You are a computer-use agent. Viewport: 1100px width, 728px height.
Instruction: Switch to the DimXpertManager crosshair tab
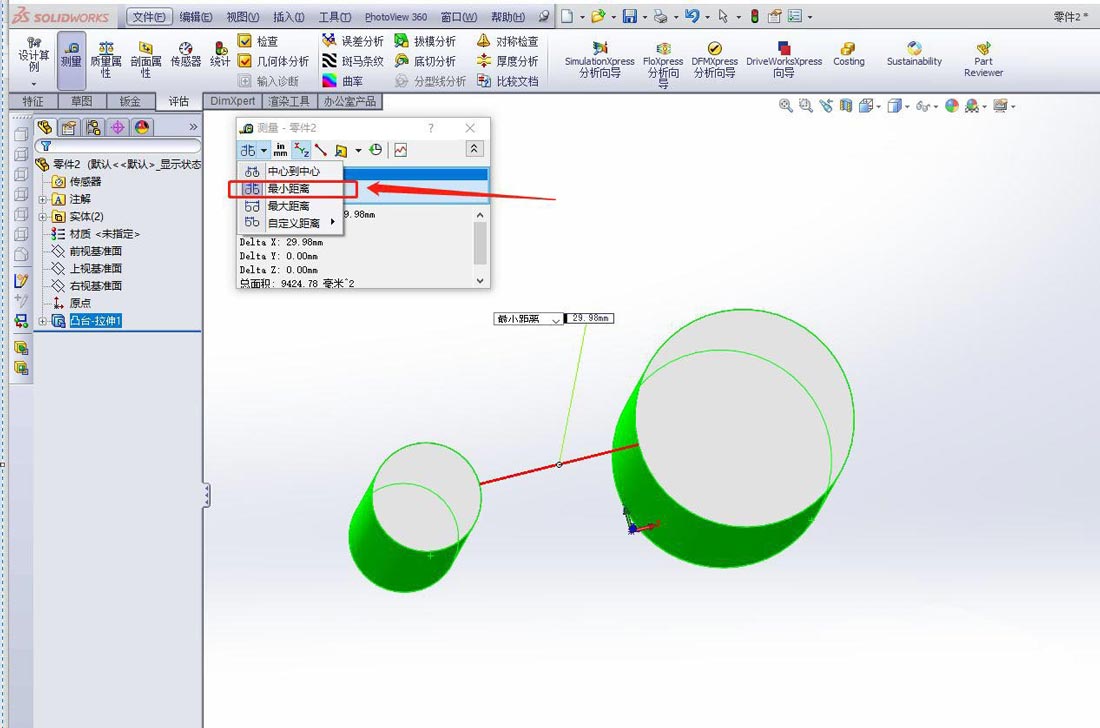click(117, 127)
